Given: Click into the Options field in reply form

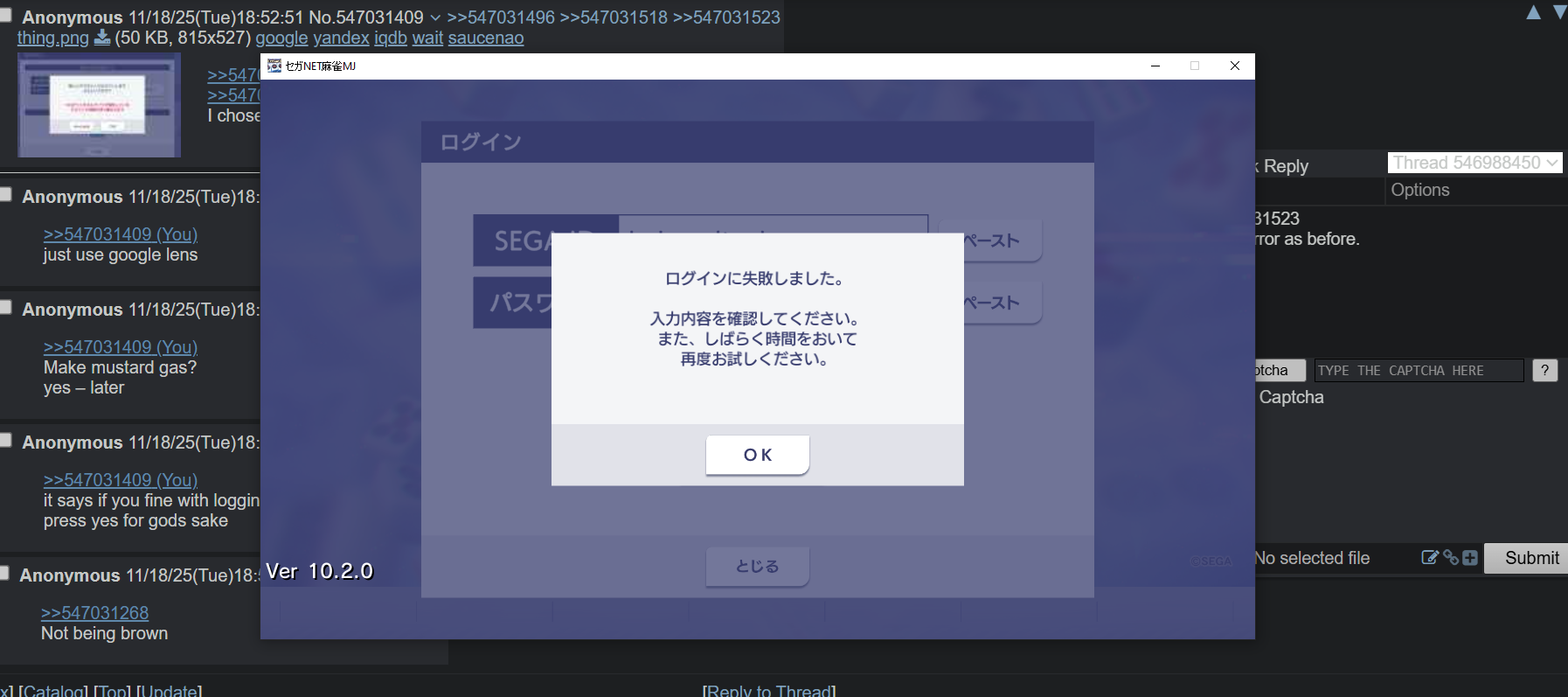Looking at the screenshot, I should [x=1476, y=190].
